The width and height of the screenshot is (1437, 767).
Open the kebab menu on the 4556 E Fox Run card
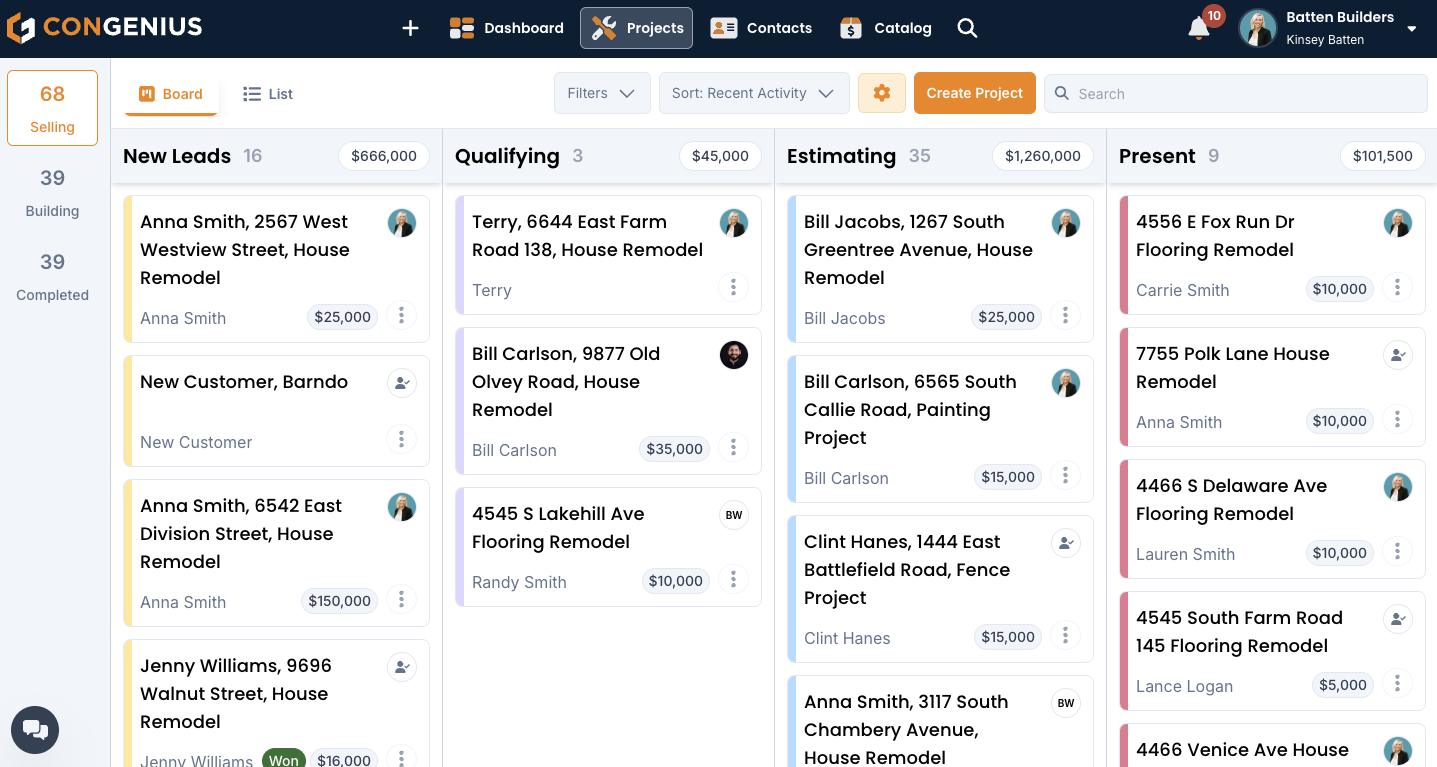coord(1397,287)
